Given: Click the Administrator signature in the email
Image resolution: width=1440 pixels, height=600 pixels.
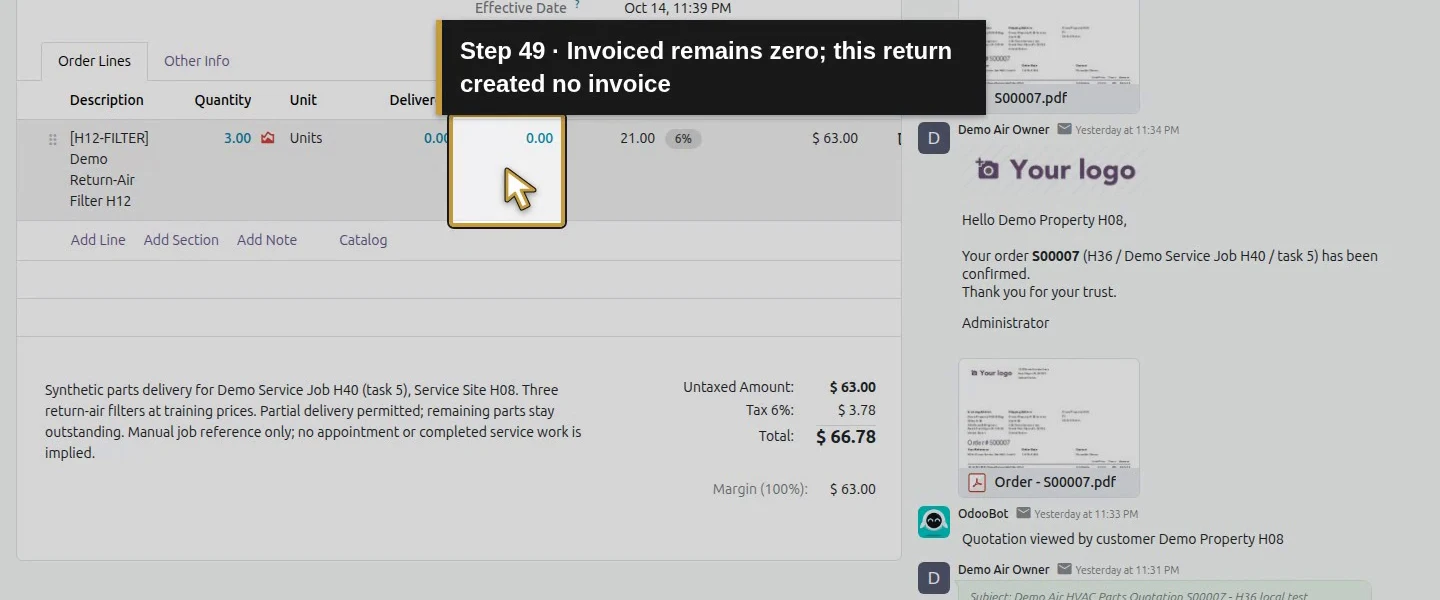Looking at the screenshot, I should click(x=1005, y=323).
